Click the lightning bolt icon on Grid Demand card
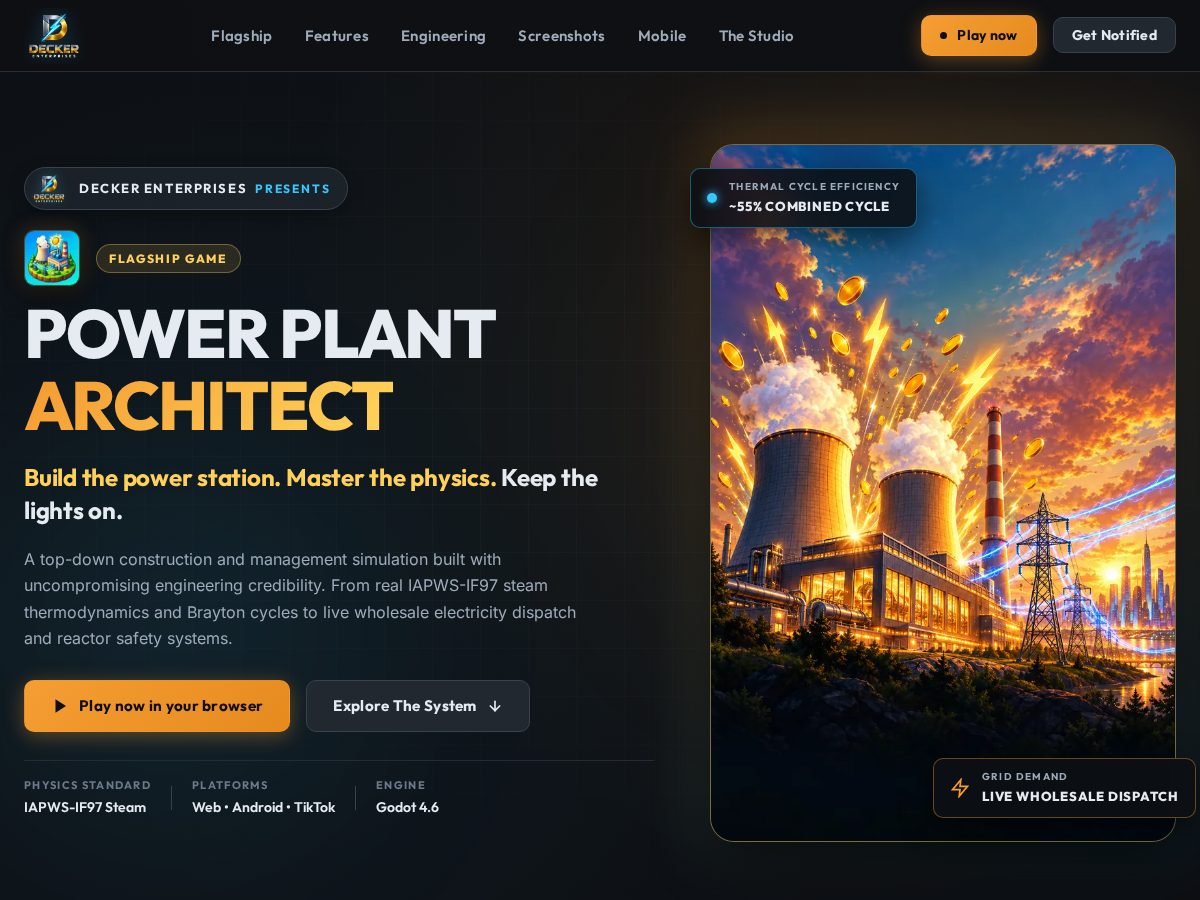The image size is (1200, 900). [960, 788]
